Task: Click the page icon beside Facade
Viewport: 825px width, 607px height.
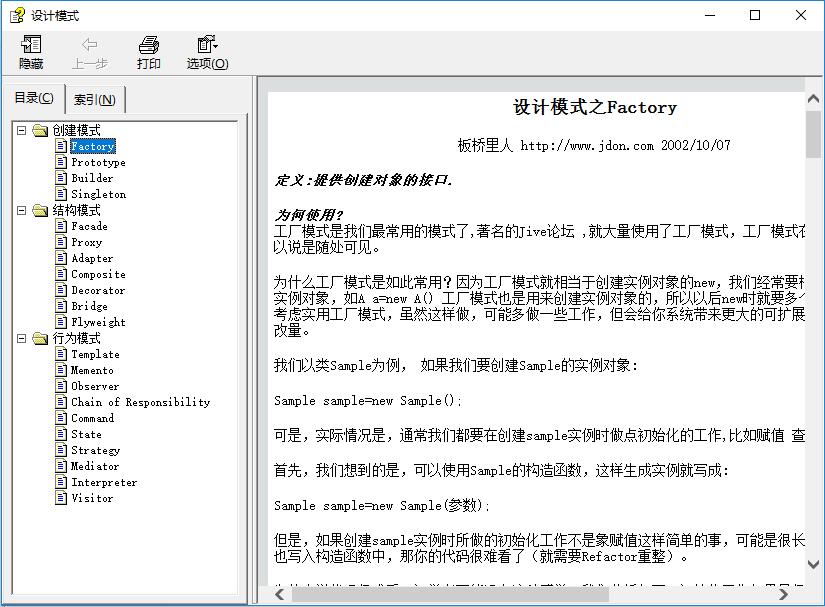Action: tap(62, 226)
